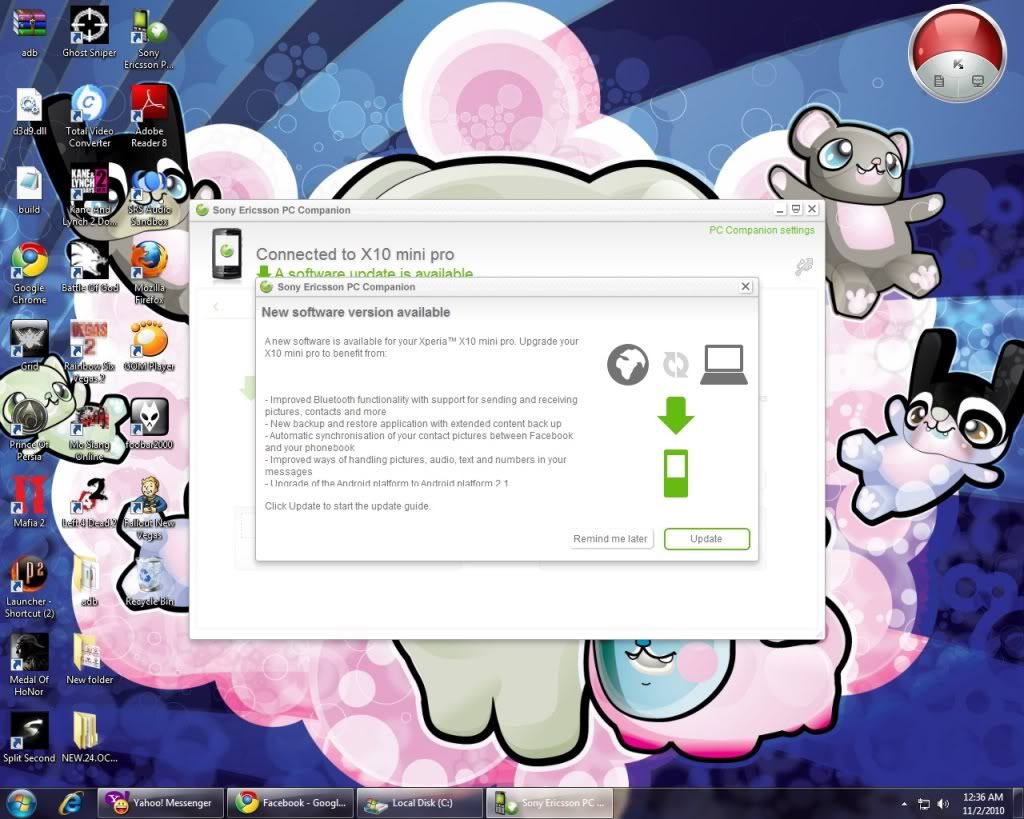Close the New software version dialog

pyautogui.click(x=745, y=287)
